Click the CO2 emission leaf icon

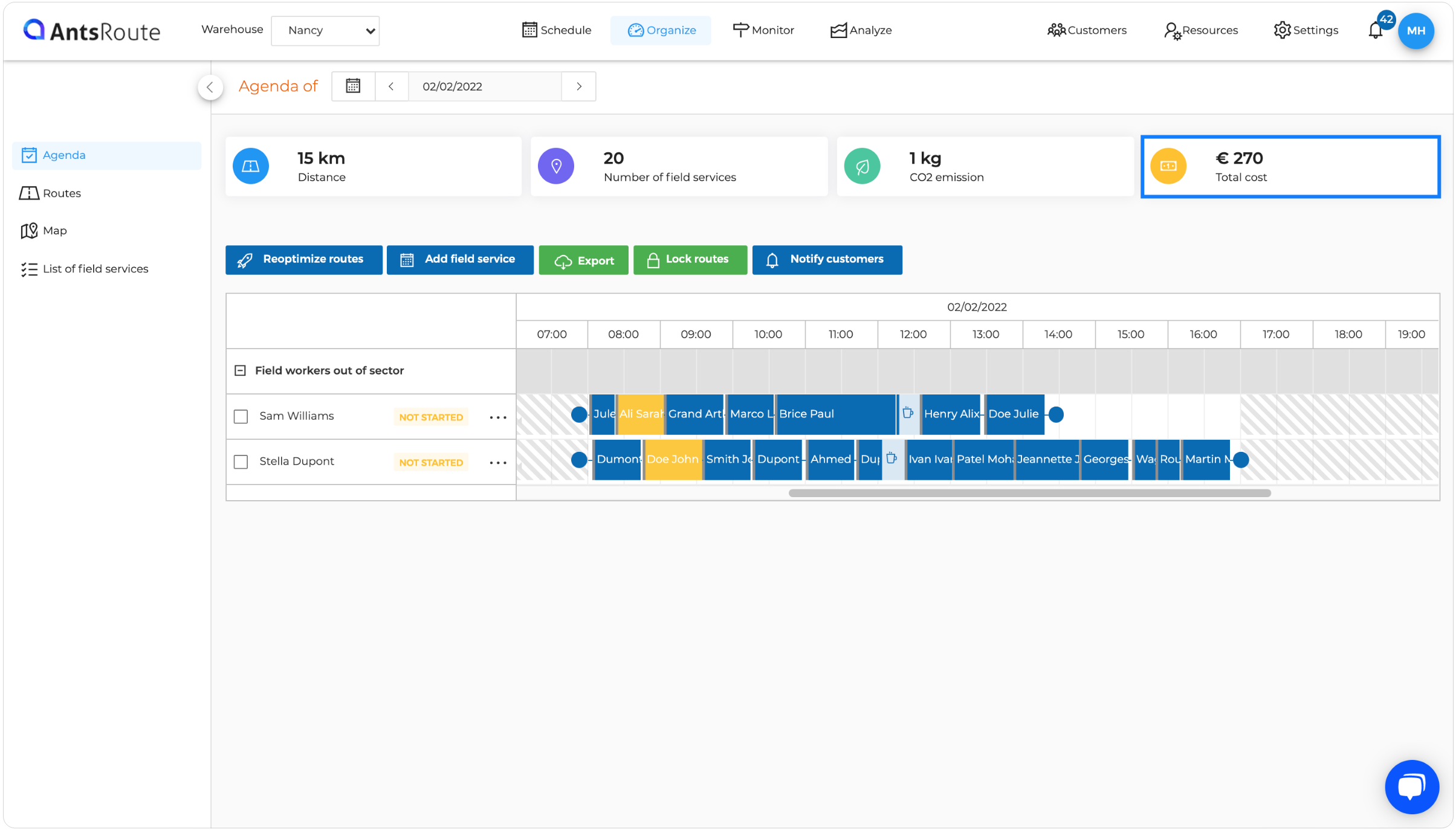click(x=862, y=166)
